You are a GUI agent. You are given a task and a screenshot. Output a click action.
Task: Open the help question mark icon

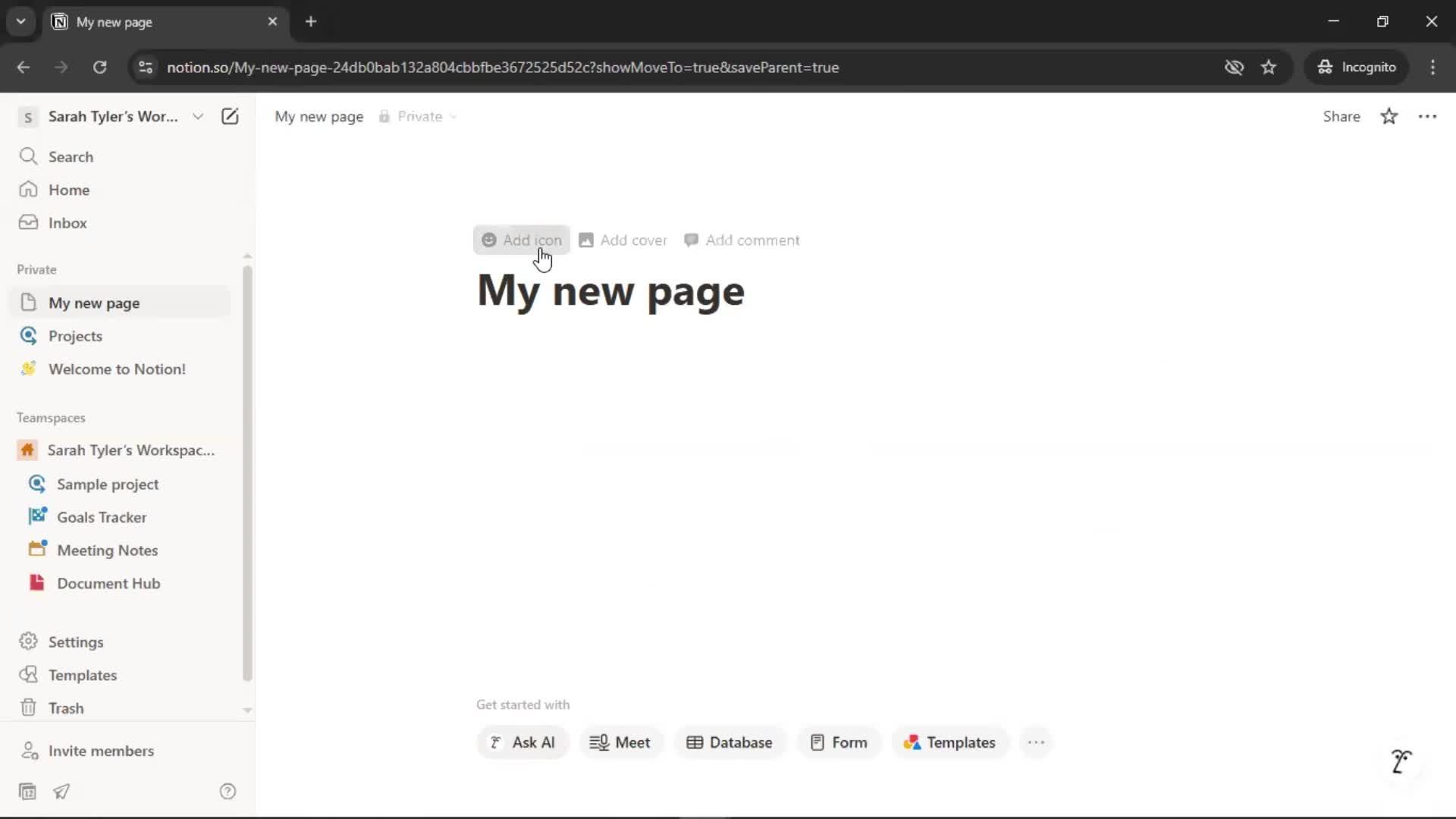[x=227, y=792]
